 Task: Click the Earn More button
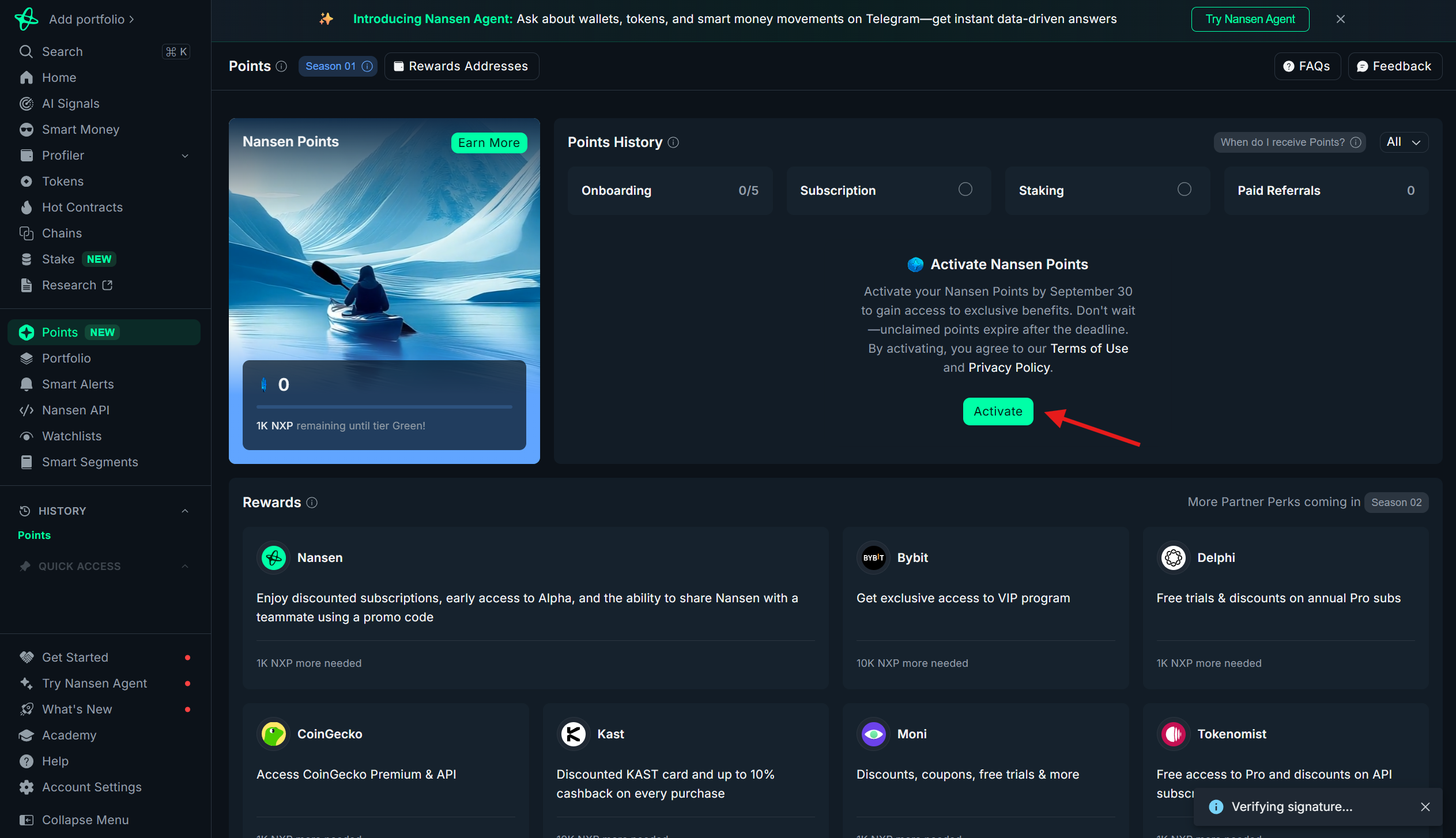pyautogui.click(x=489, y=142)
